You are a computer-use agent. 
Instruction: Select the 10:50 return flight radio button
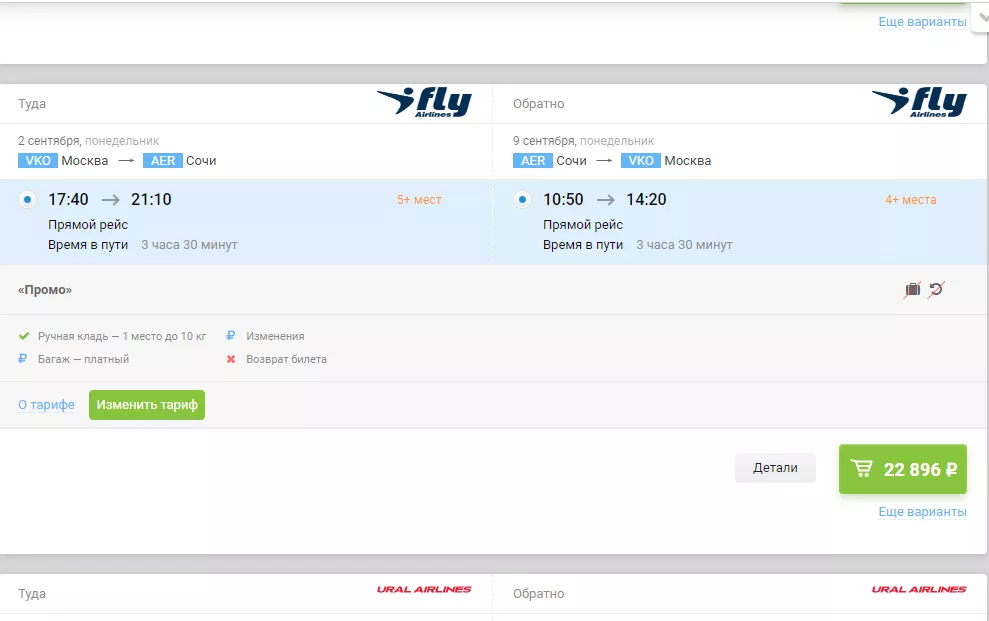pyautogui.click(x=522, y=200)
